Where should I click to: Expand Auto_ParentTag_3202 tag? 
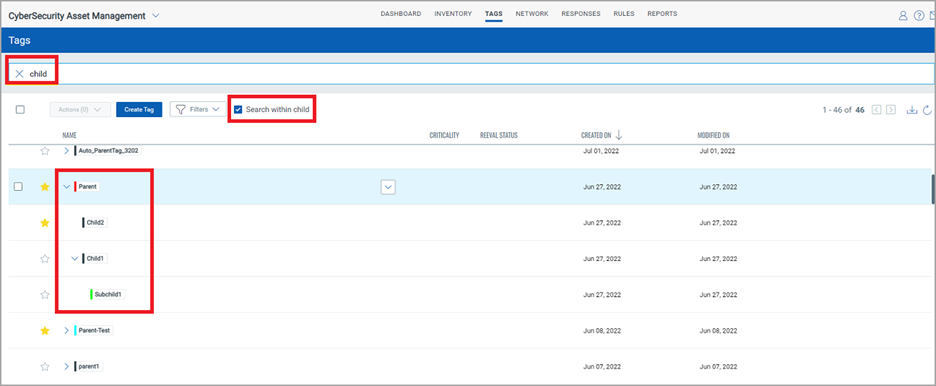pos(66,151)
